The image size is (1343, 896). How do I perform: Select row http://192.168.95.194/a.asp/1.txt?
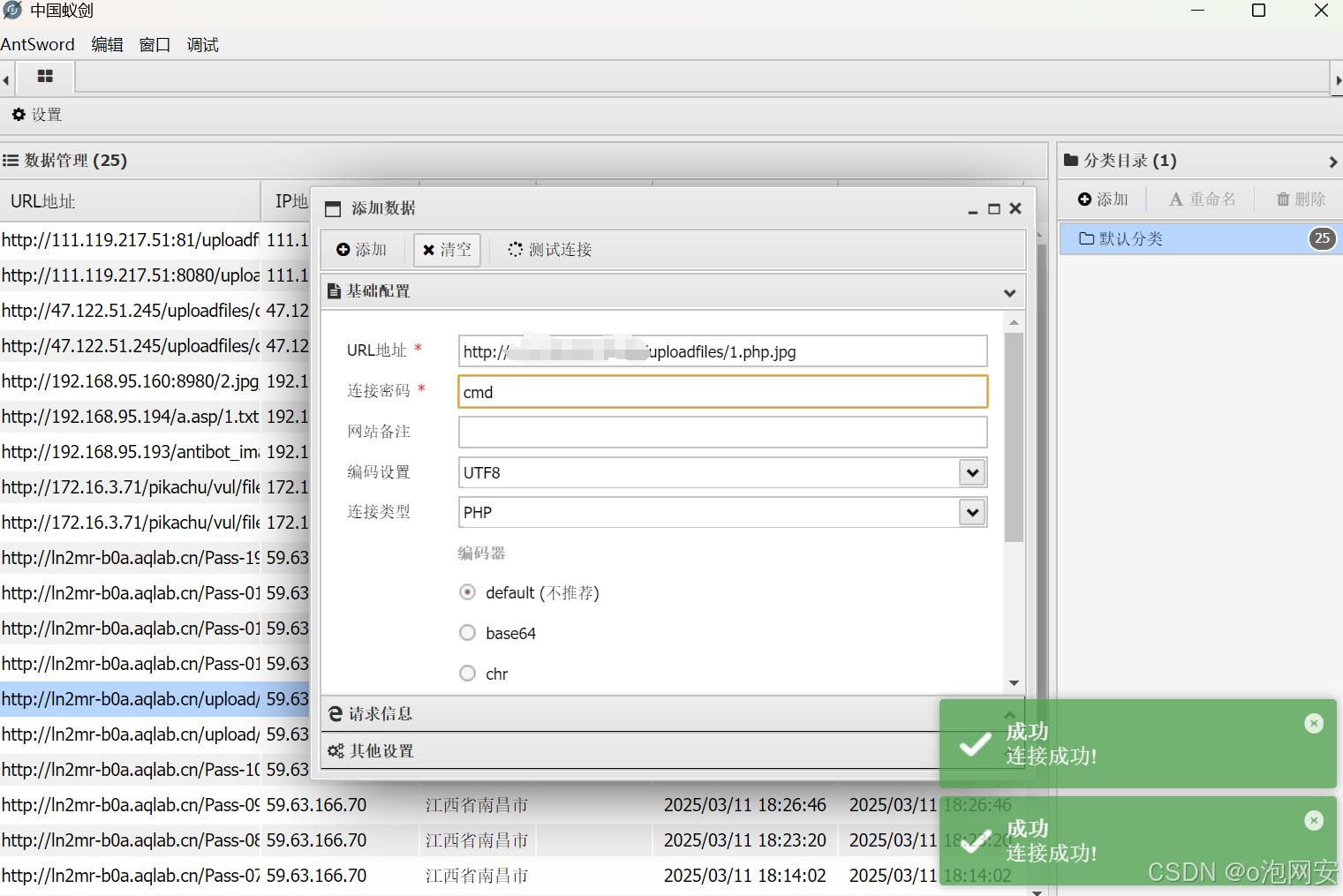(155, 416)
